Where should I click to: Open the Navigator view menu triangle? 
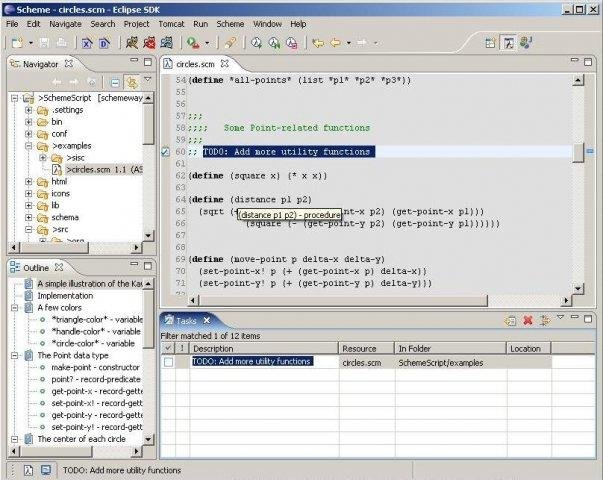(x=148, y=80)
